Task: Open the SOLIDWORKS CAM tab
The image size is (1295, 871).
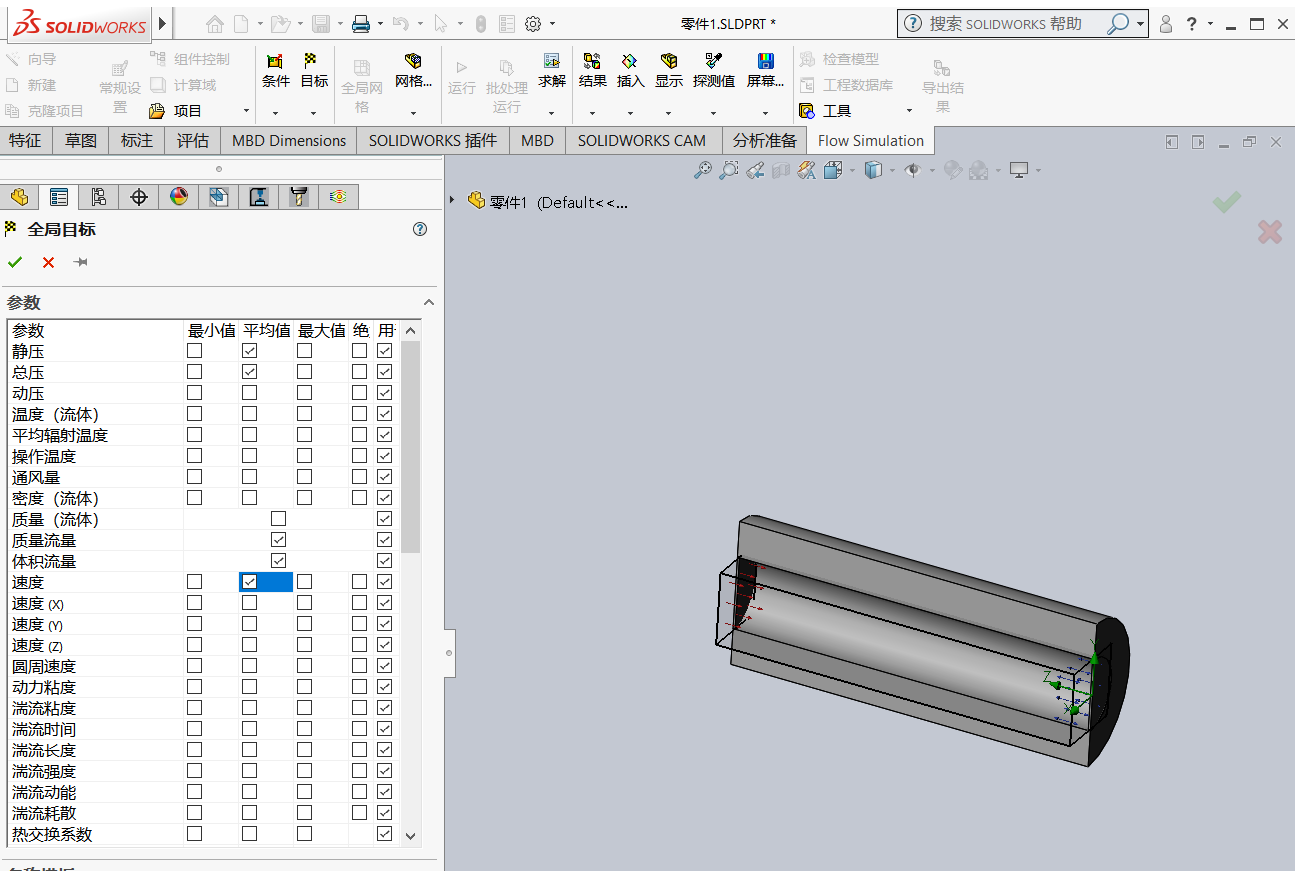Action: tap(642, 140)
